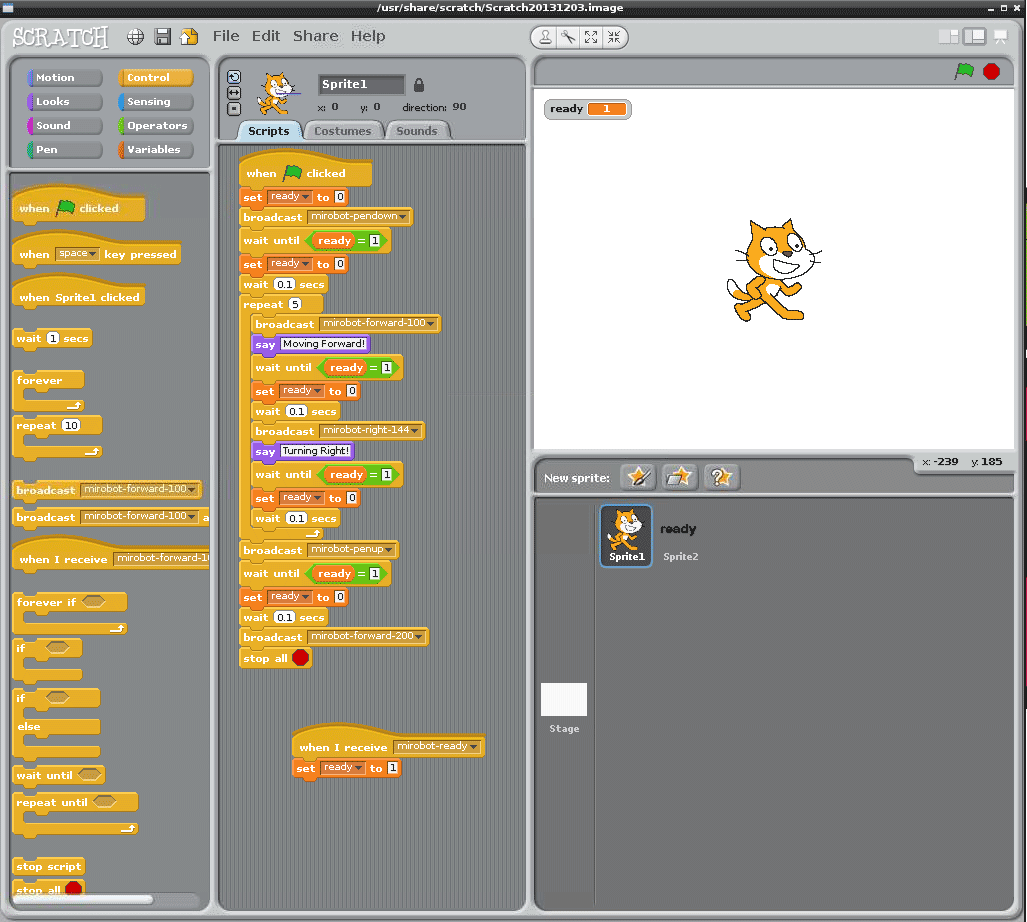Image resolution: width=1027 pixels, height=922 pixels.
Task: Select the Motion block category
Action: [65, 77]
